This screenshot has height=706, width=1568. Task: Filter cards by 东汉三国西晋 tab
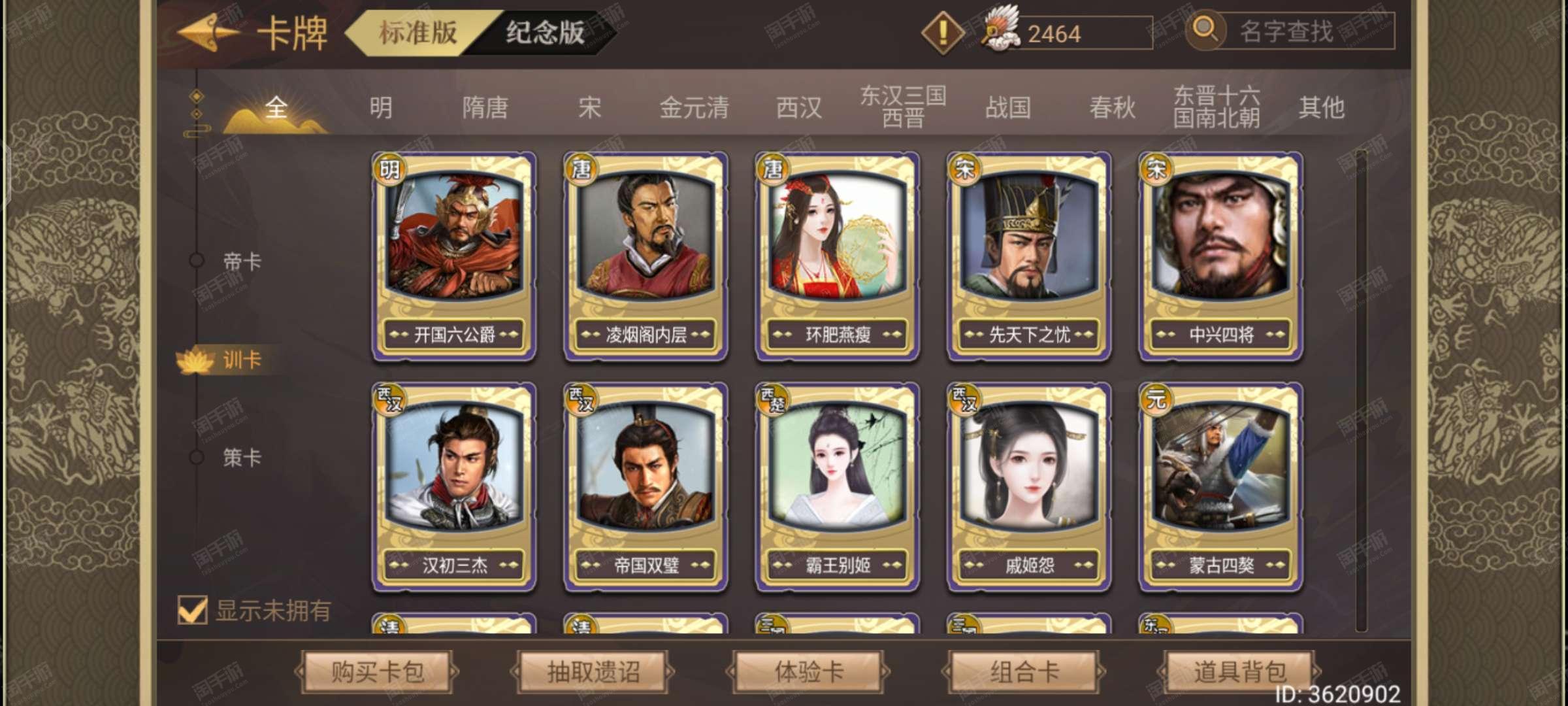[903, 107]
